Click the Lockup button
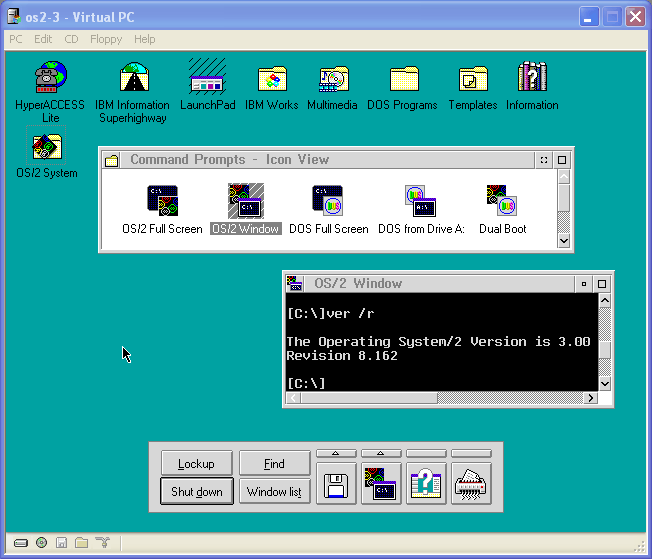The image size is (652, 559). [x=196, y=463]
